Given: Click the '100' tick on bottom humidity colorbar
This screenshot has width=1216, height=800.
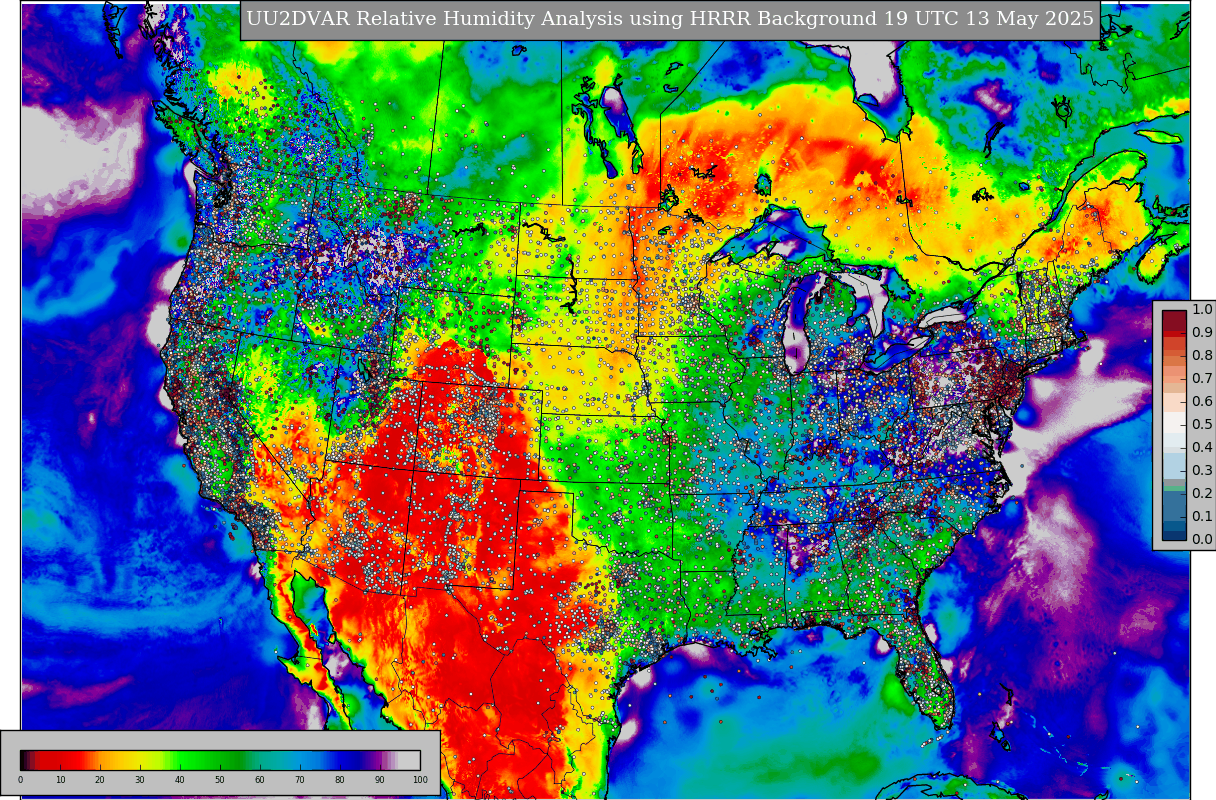Looking at the screenshot, I should click(420, 779).
